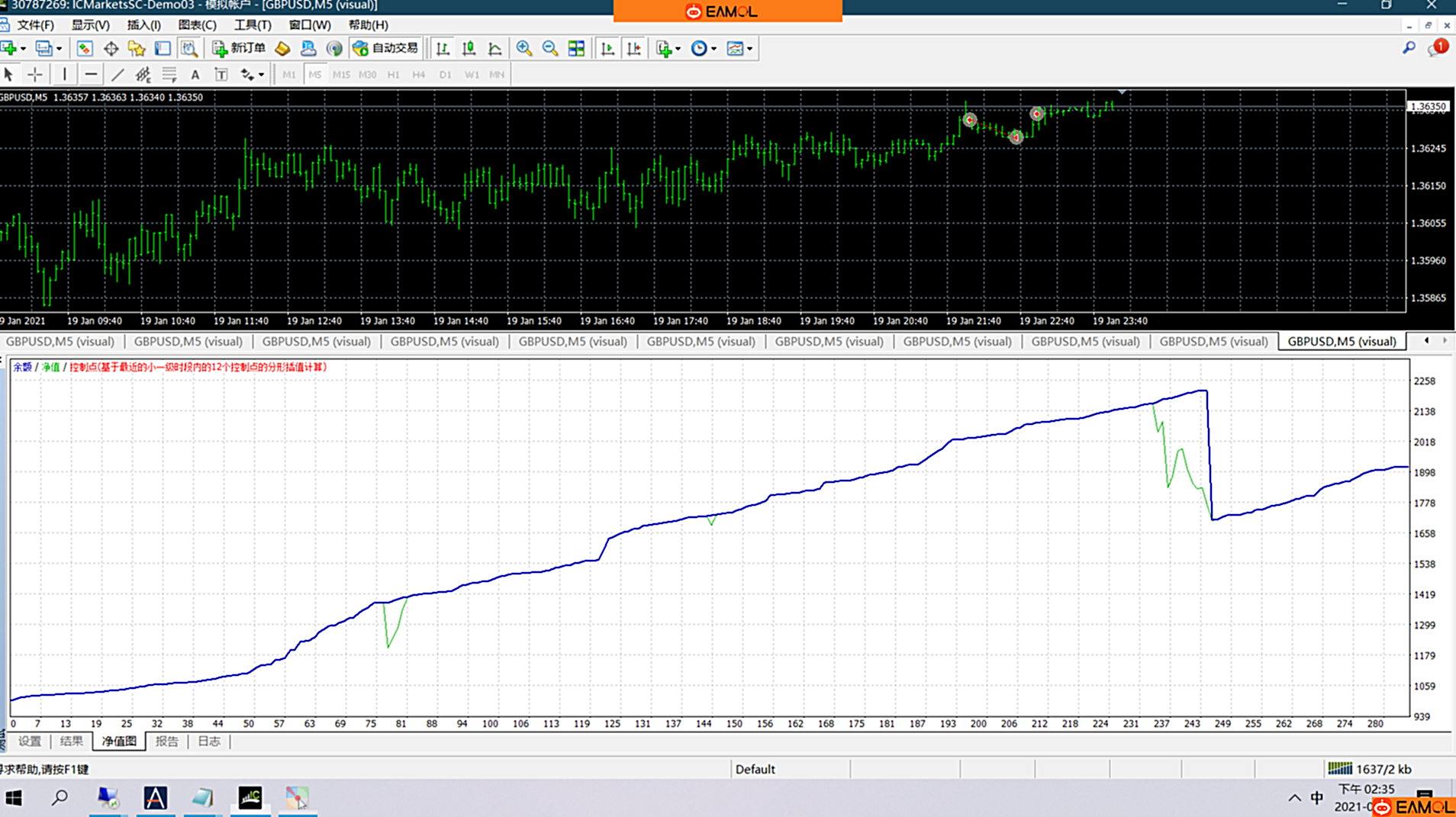Viewport: 1456px width, 817px height.
Task: Select the equidistant channel tool
Action: [143, 74]
